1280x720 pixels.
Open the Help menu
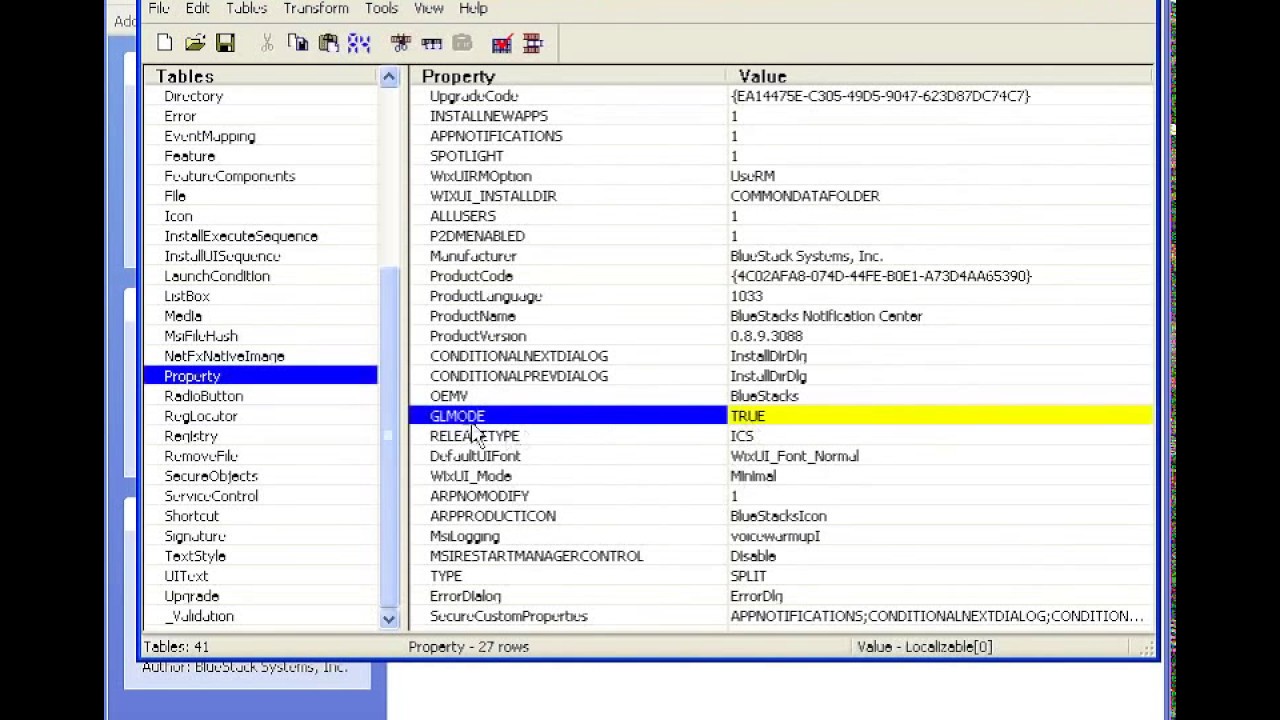click(473, 8)
